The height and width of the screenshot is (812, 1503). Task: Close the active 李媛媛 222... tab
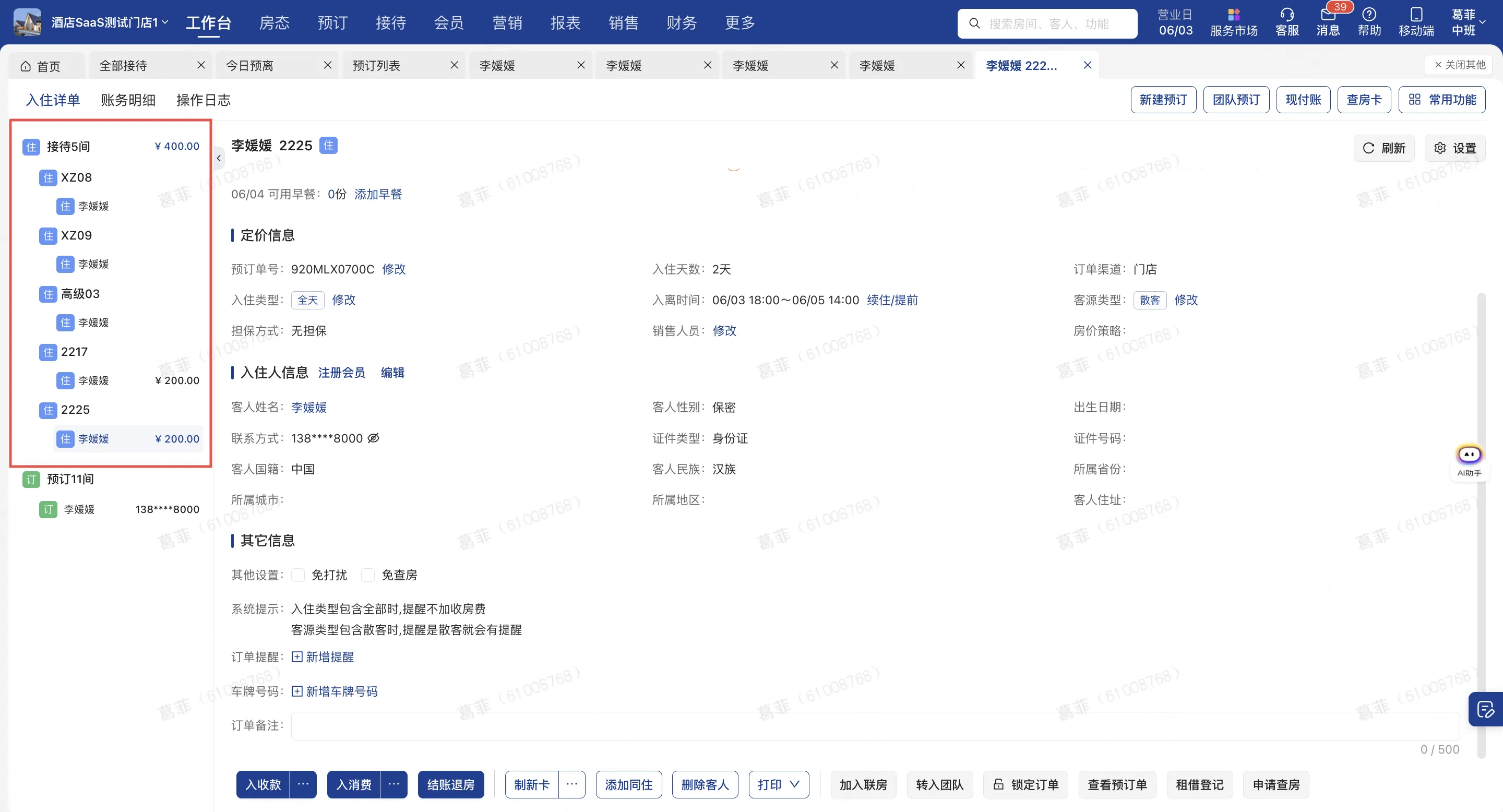click(x=1088, y=65)
